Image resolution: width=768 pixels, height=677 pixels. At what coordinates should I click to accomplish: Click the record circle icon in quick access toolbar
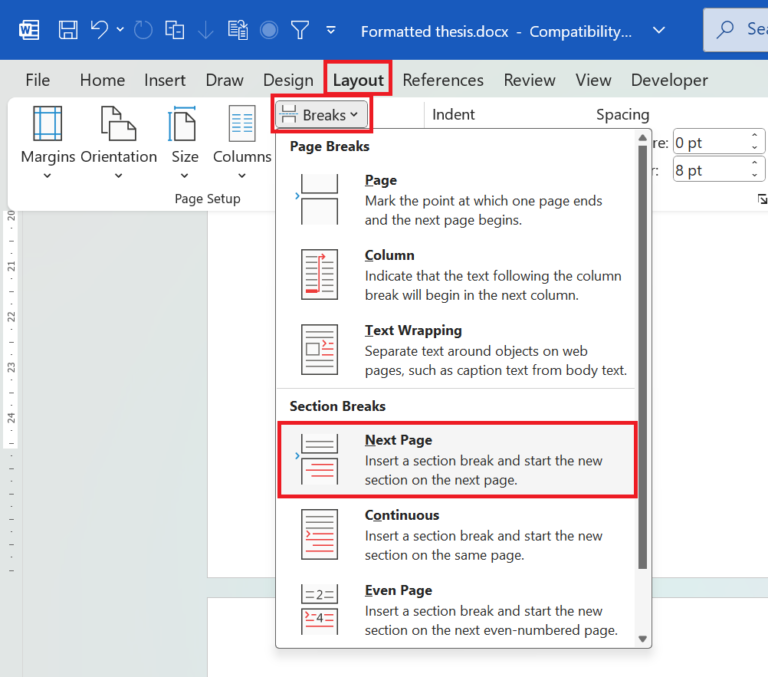click(269, 30)
